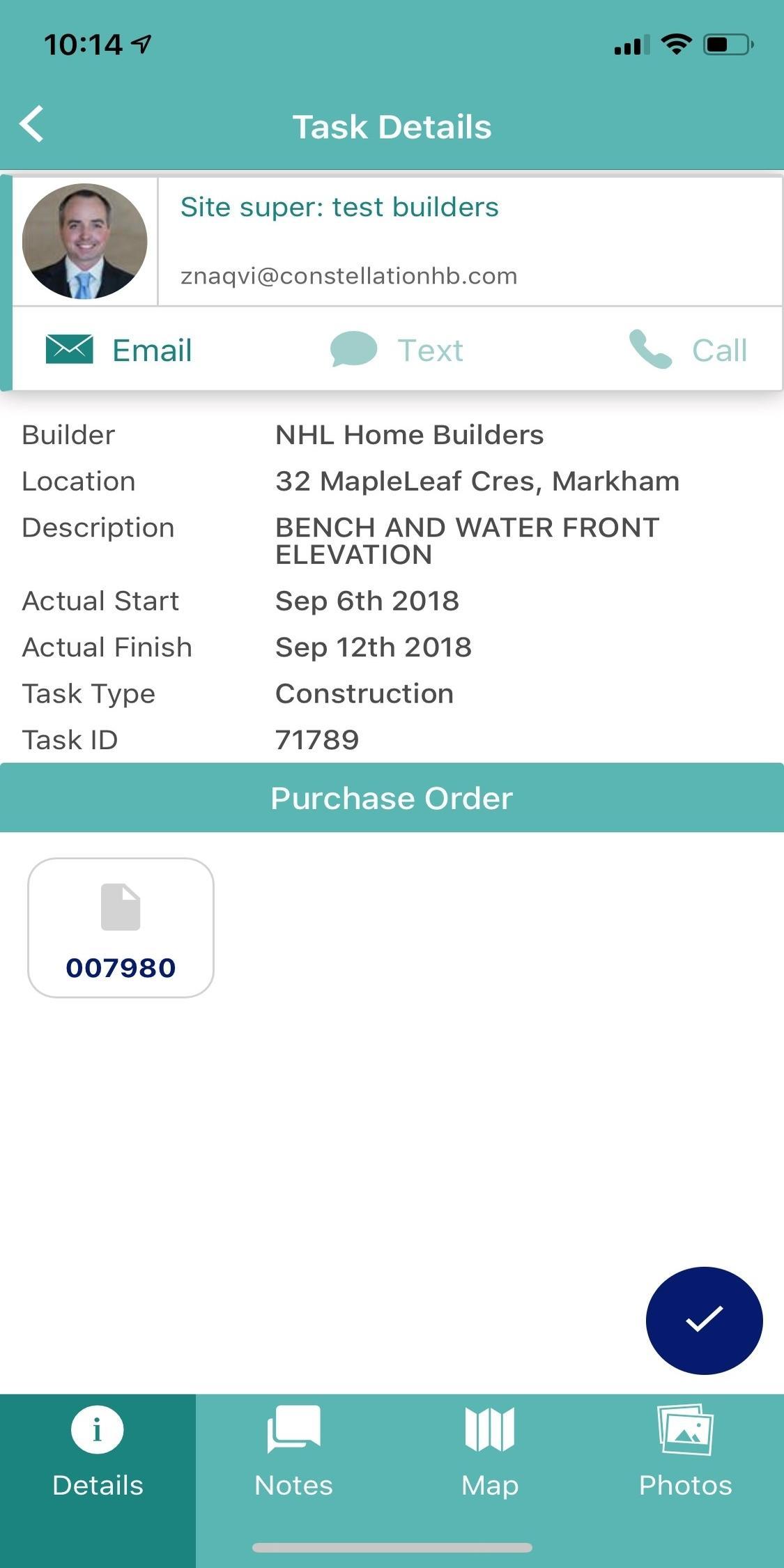Image resolution: width=784 pixels, height=1568 pixels.
Task: Tap the Email label
Action: (152, 350)
